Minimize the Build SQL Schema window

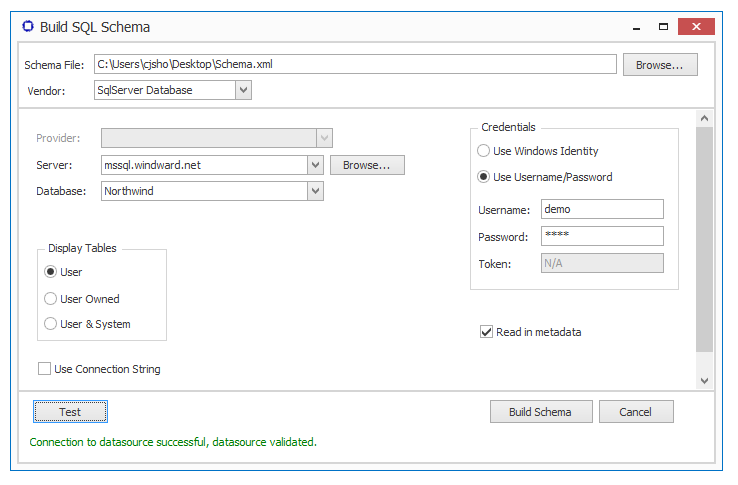637,27
